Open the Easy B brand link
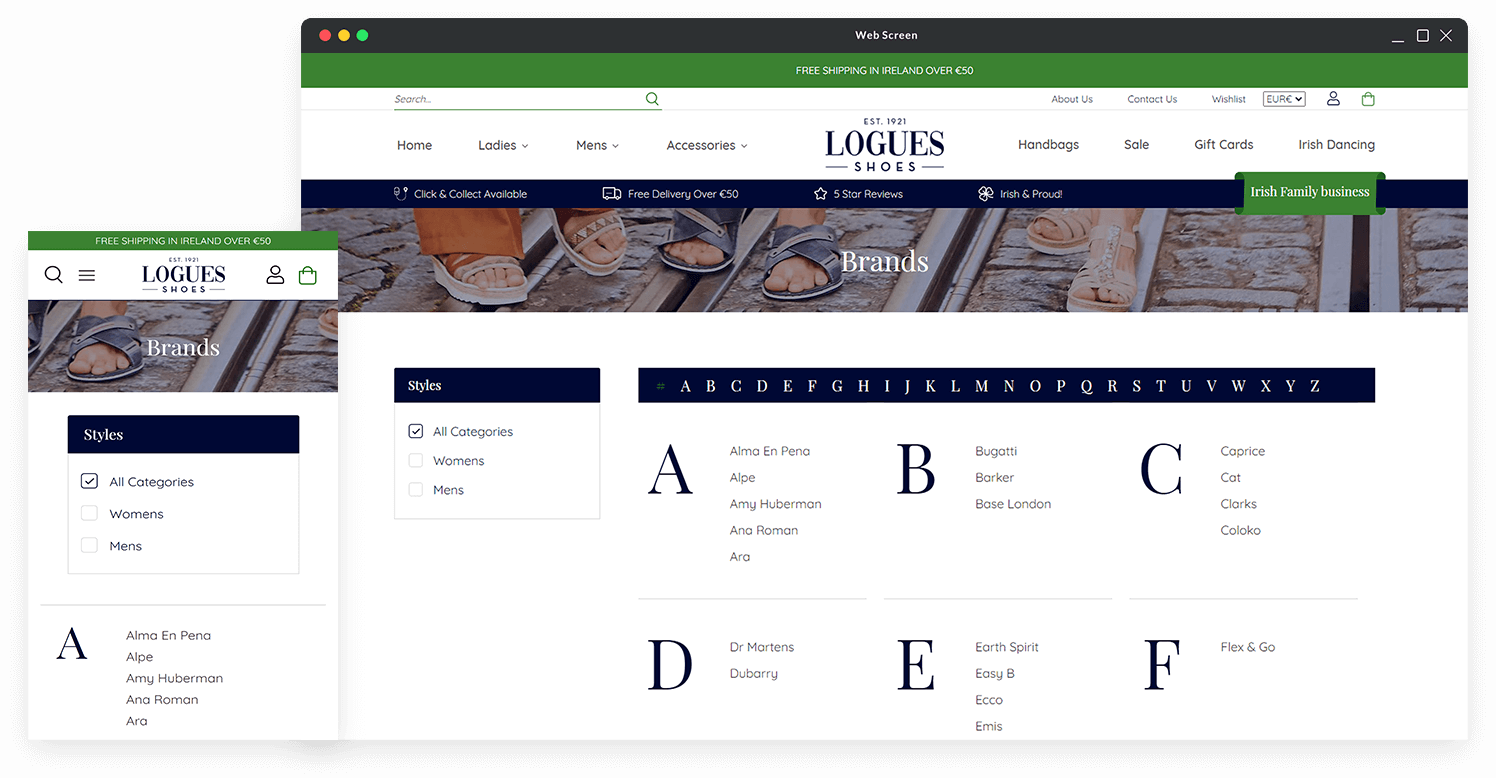The width and height of the screenshot is (1496, 778). click(x=995, y=673)
